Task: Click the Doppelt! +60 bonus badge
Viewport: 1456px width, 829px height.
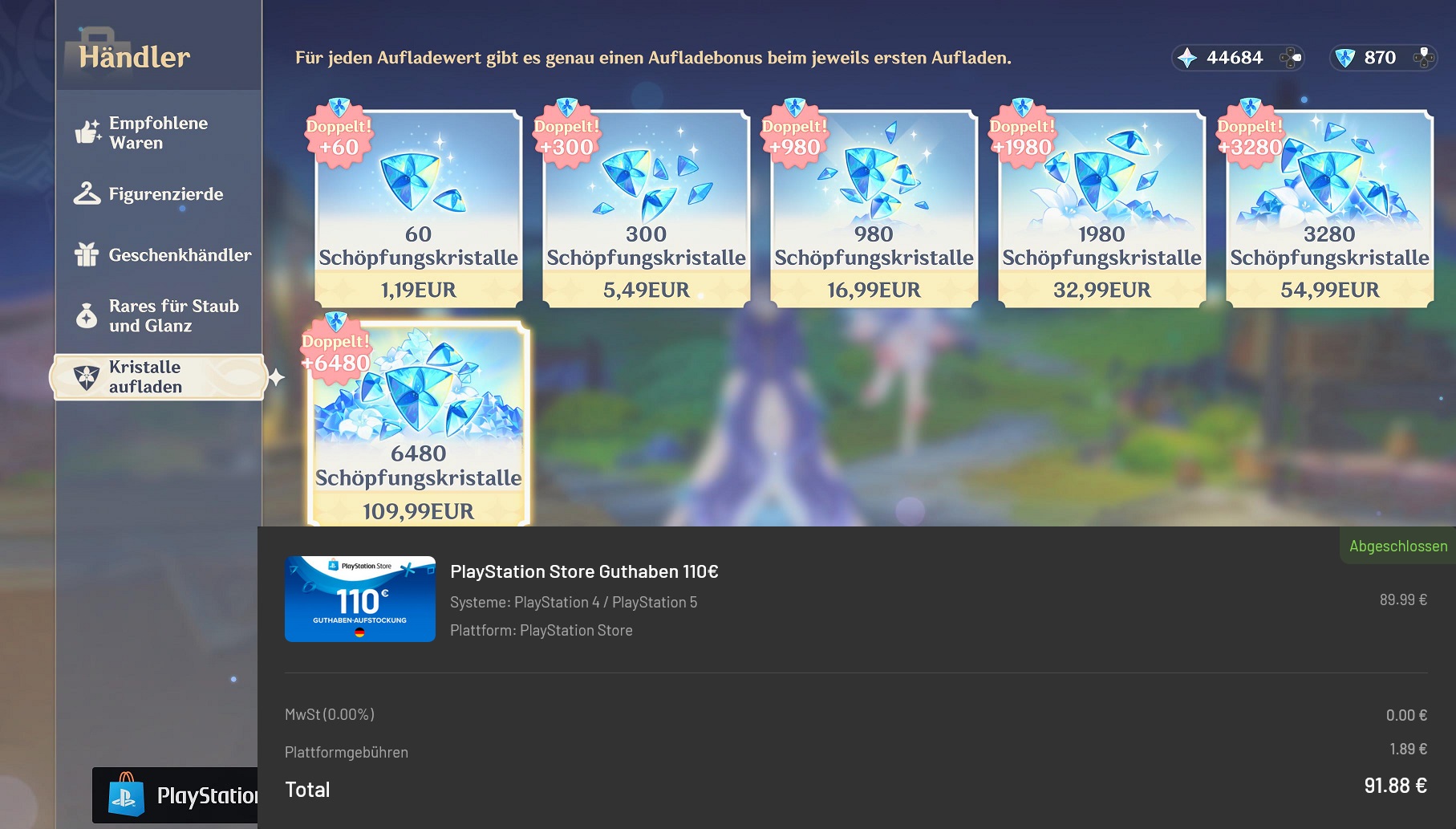Action: point(339,134)
